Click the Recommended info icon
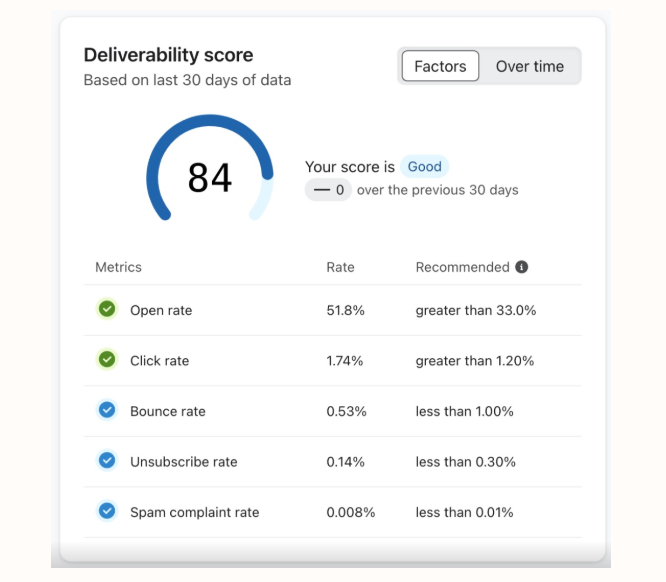This screenshot has width=666, height=582. (x=522, y=267)
